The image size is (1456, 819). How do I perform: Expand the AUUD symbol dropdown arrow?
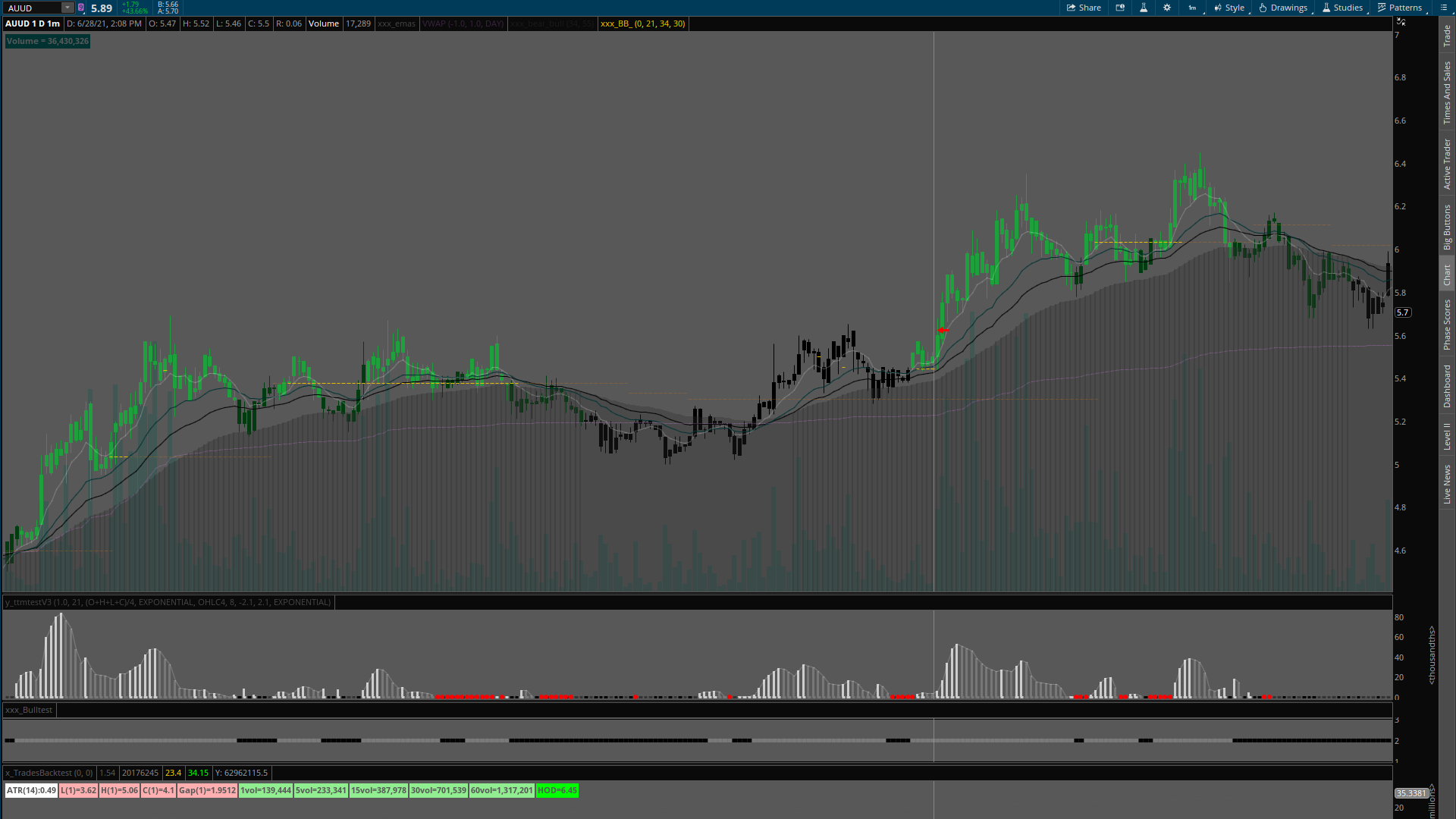[67, 8]
